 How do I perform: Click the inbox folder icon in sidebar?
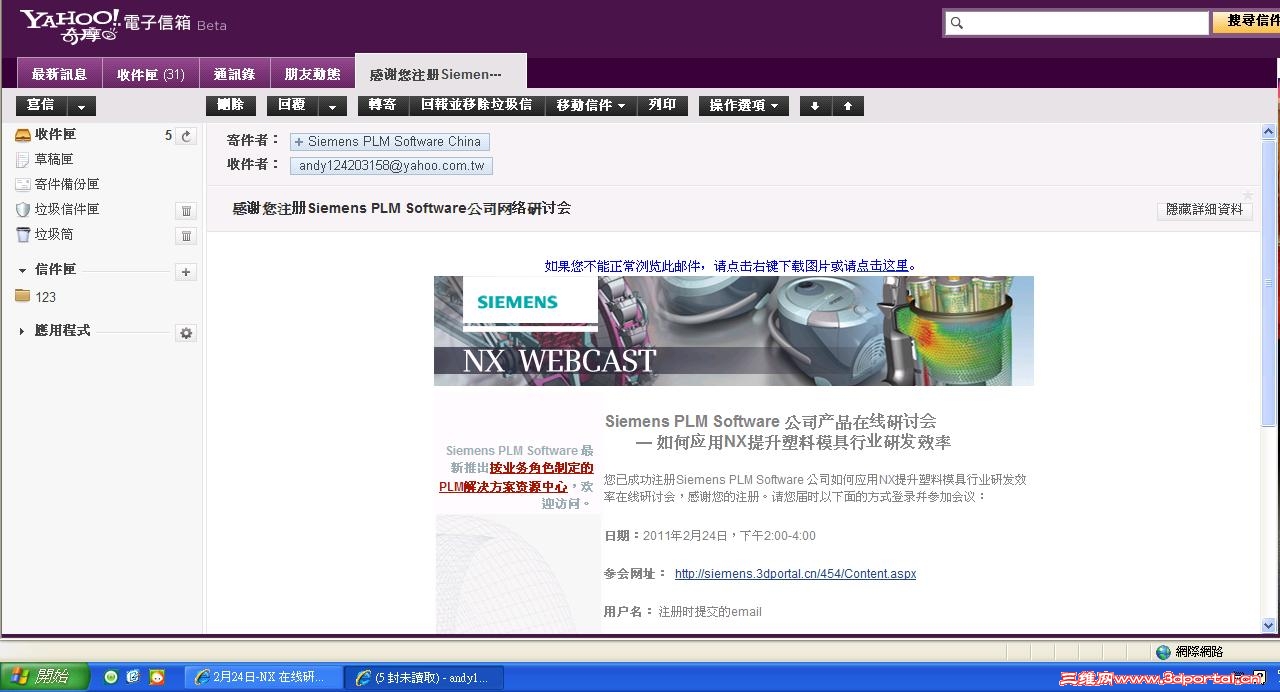point(23,135)
